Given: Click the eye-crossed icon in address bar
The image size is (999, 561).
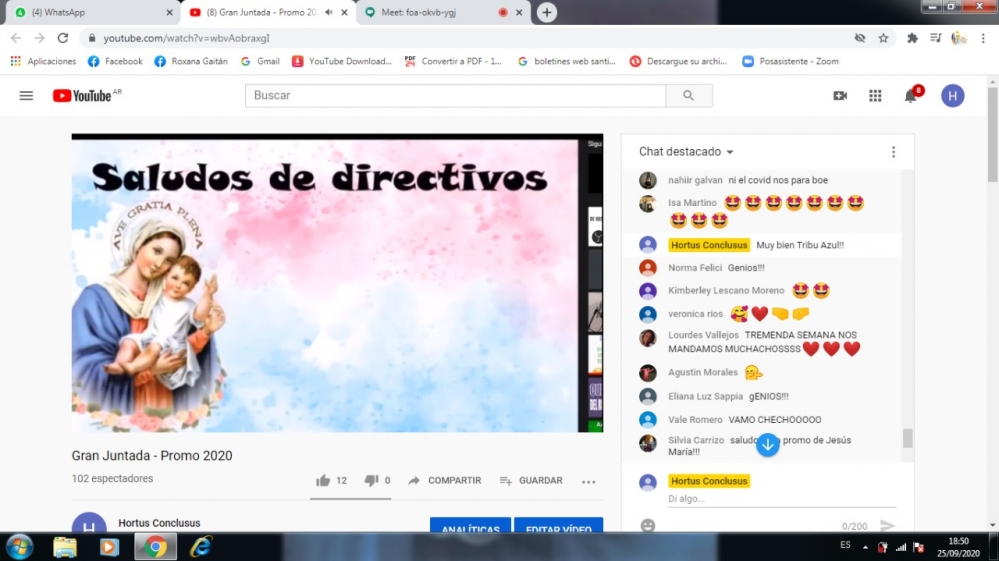Looking at the screenshot, I should [x=859, y=38].
